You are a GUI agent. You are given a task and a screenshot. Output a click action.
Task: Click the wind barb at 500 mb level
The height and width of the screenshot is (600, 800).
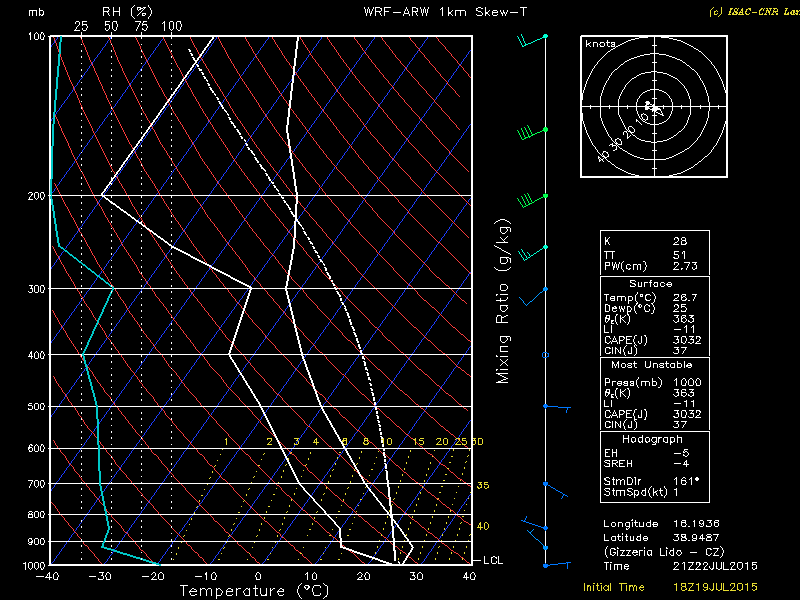[x=557, y=408]
